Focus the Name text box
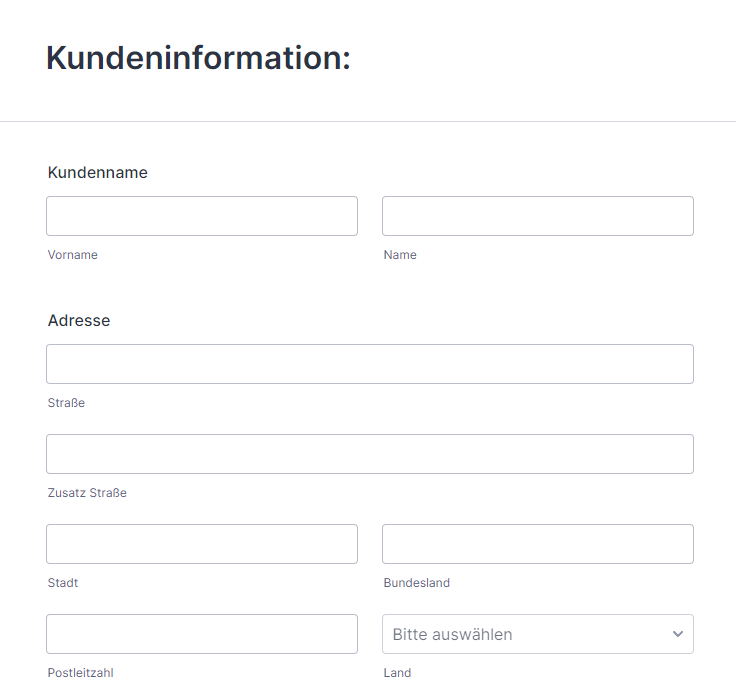This screenshot has height=692, width=736. click(x=538, y=216)
